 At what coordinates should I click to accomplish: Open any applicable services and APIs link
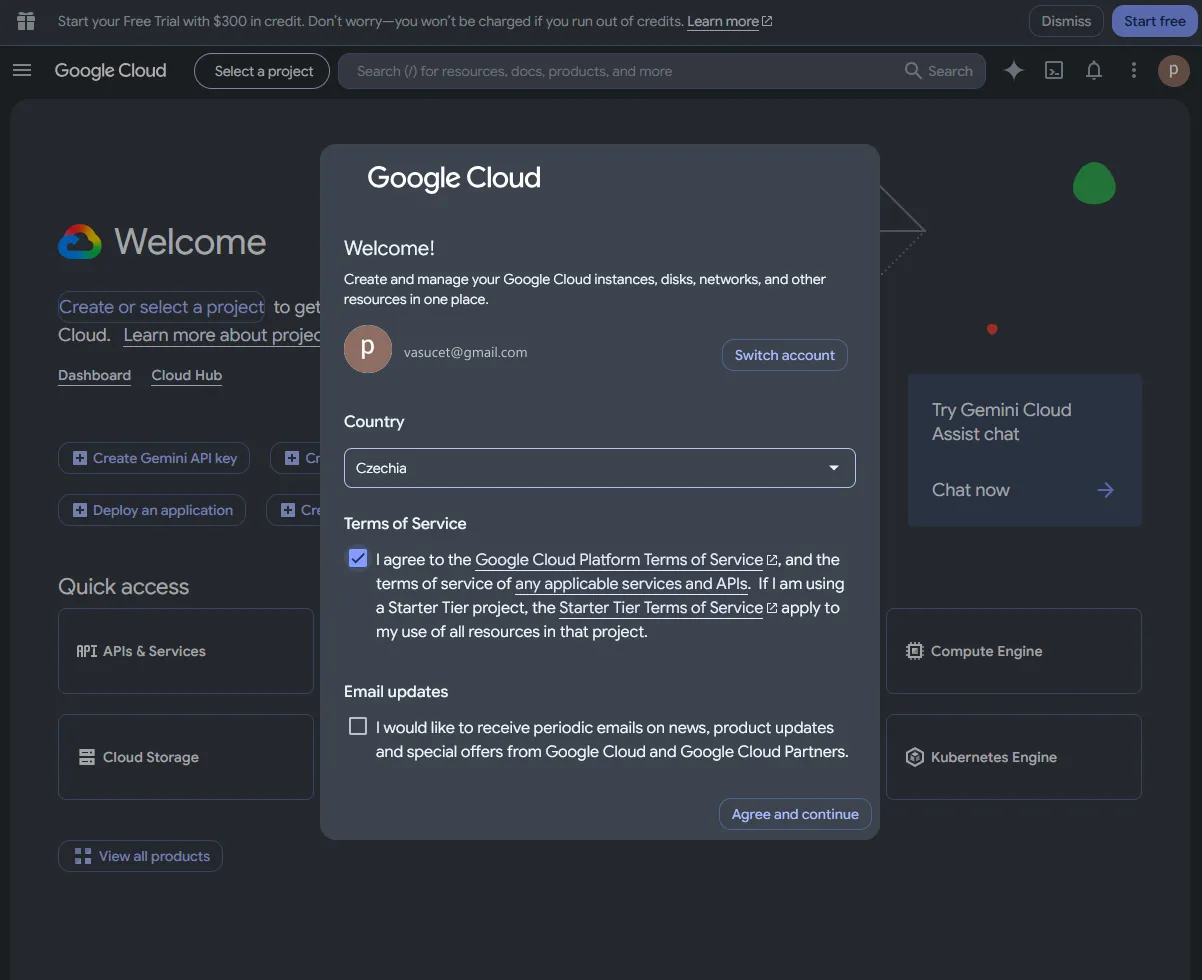pyautogui.click(x=631, y=584)
